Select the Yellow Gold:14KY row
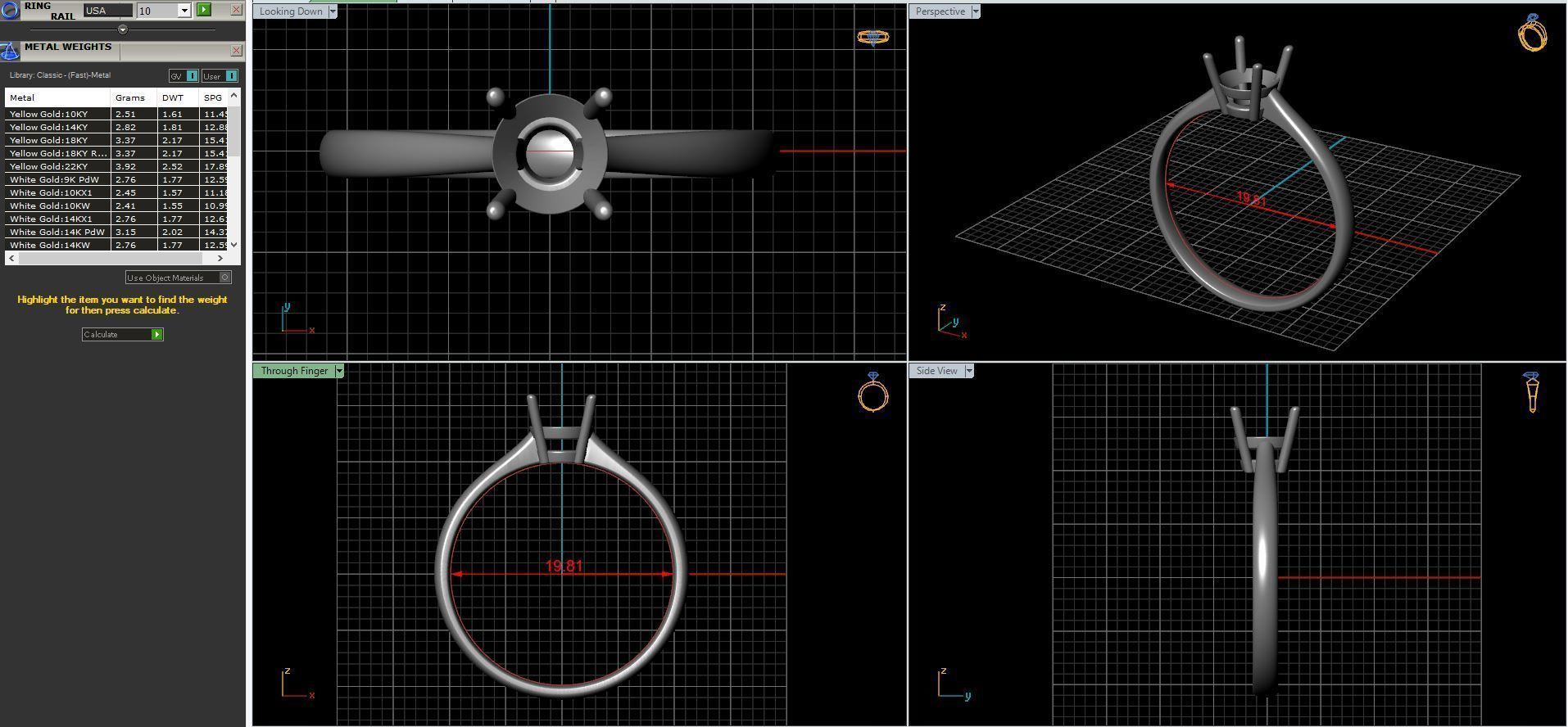This screenshot has width=1568, height=727. 116,127
